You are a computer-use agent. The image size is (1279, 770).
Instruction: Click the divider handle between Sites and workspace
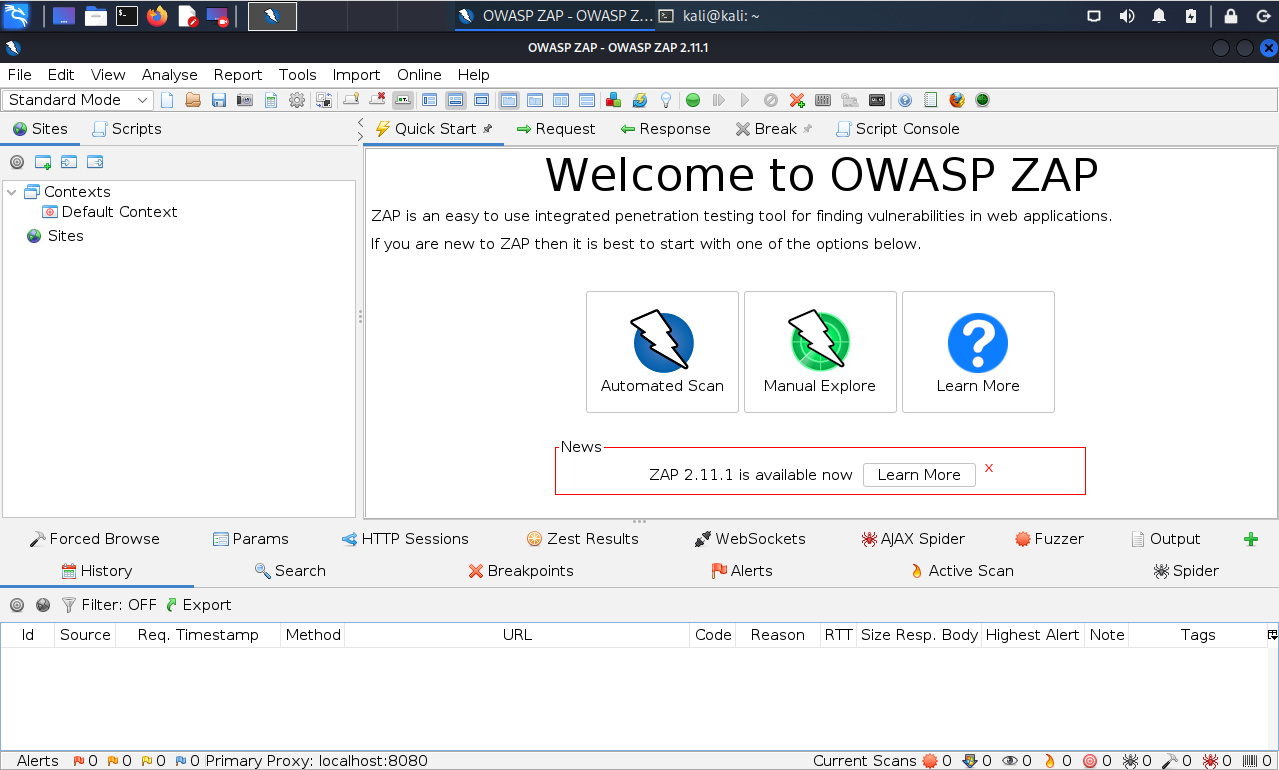tap(360, 316)
